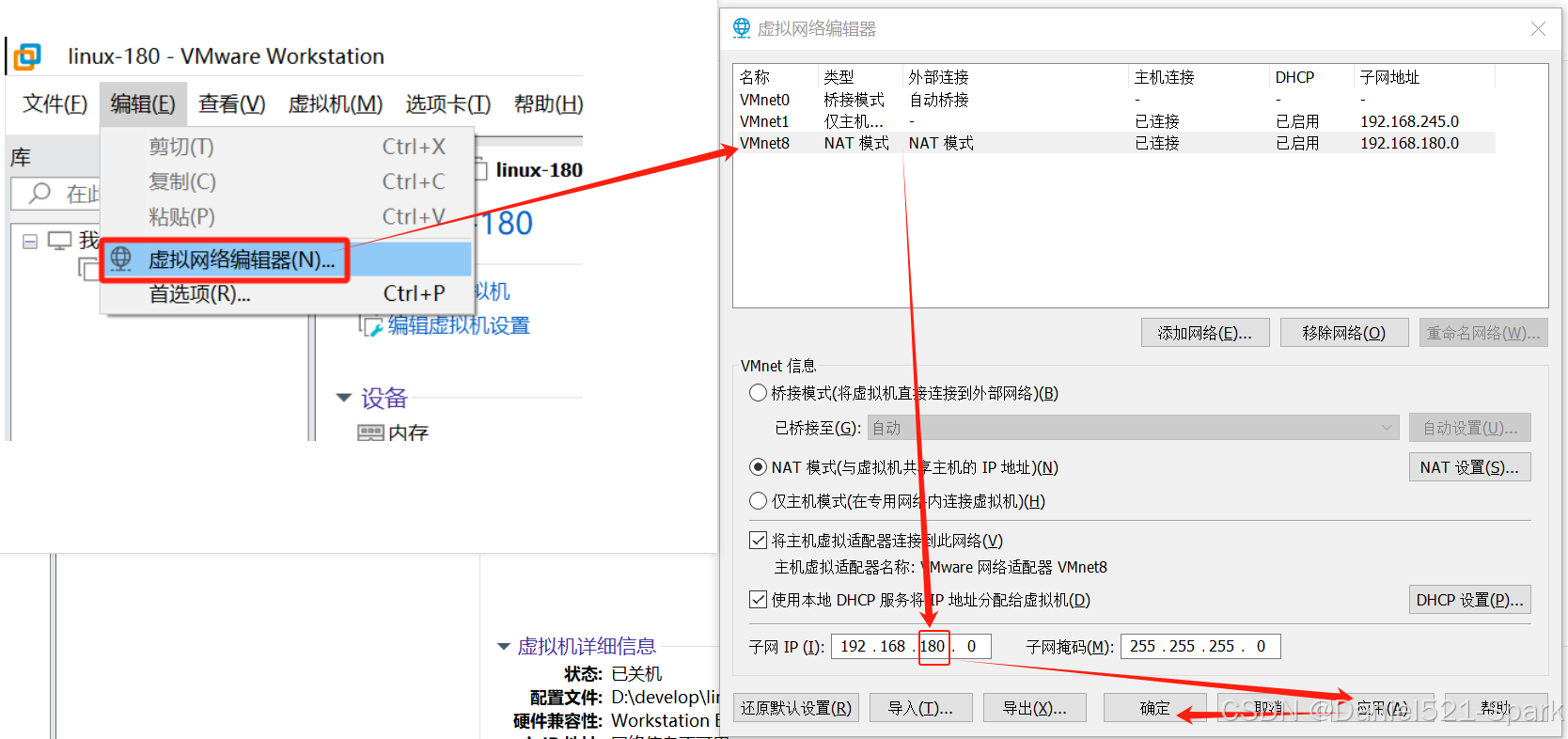Choose 粘贴(P) from the edit menu
Screen dimensions: 1568x739
pos(287,217)
